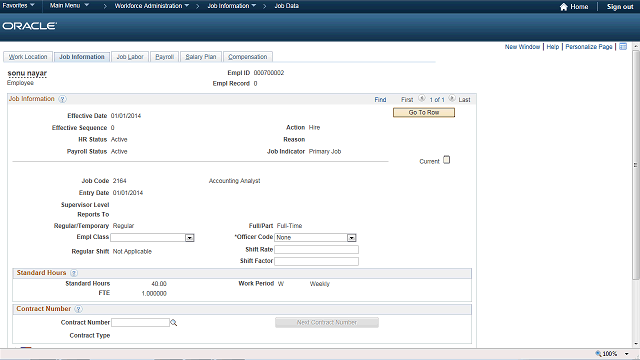Click into the Contract Number field
Screen dimensions: 640x360
tap(140, 322)
